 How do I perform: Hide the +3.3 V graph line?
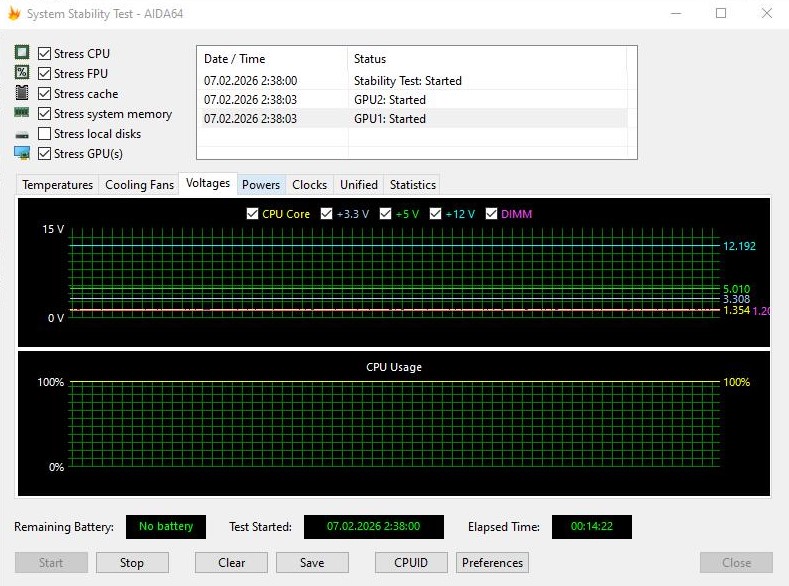327,214
